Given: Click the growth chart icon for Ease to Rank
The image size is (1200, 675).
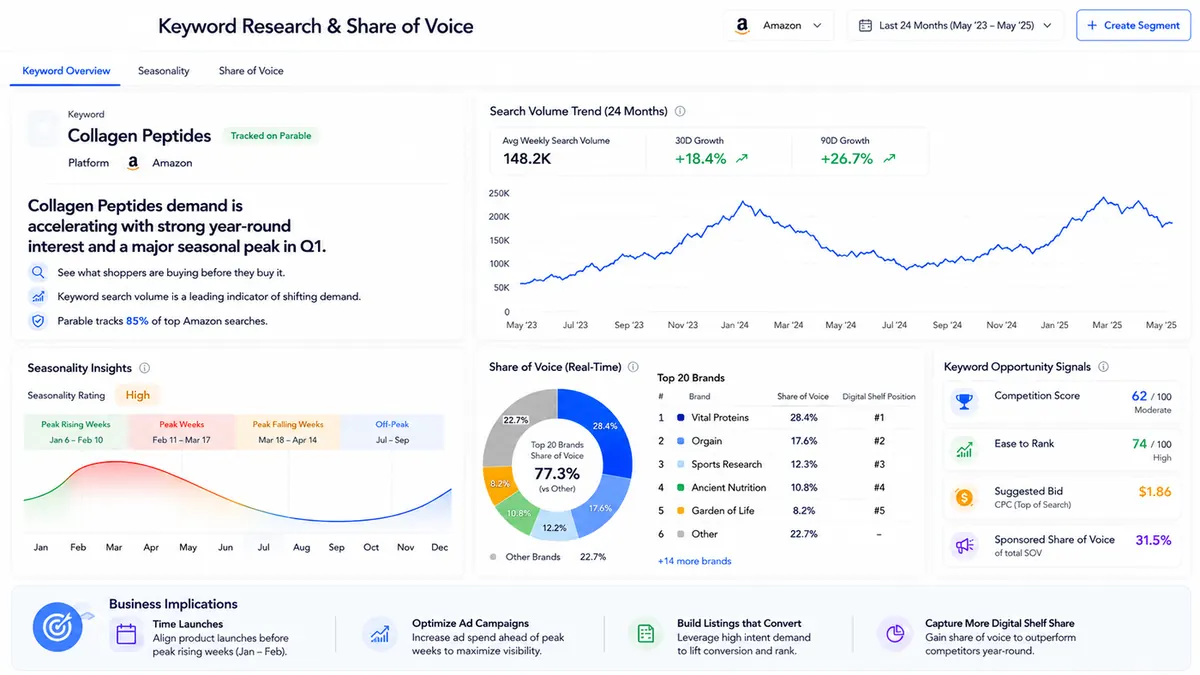Looking at the screenshot, I should (x=964, y=449).
